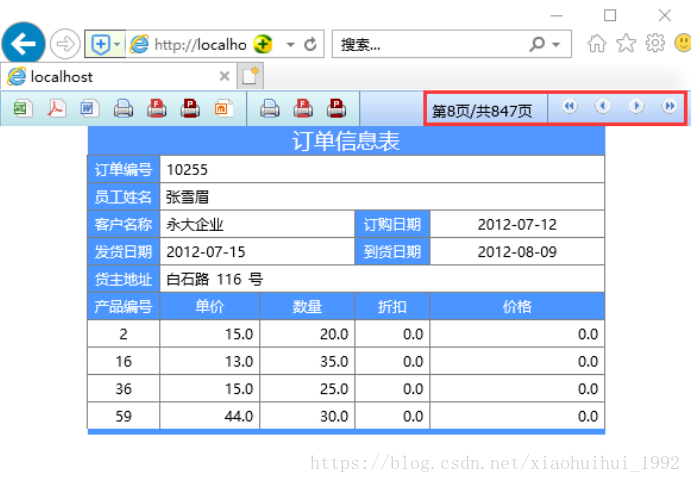Open the Favorites star
Viewport: 691px width, 483px height.
click(626, 43)
